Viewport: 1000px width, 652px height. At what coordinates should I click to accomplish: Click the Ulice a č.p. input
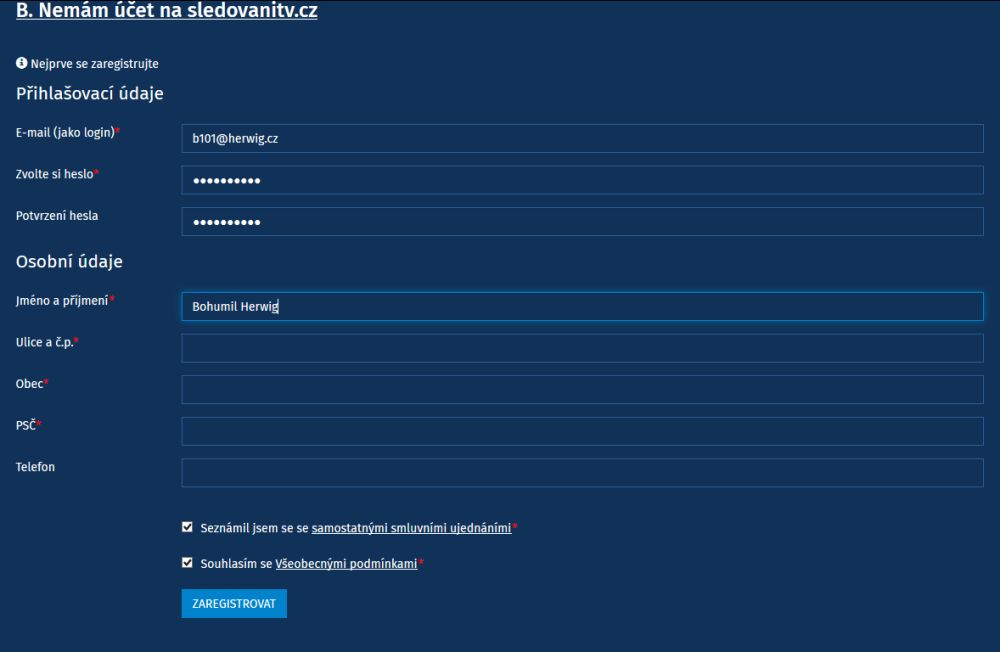pos(582,348)
